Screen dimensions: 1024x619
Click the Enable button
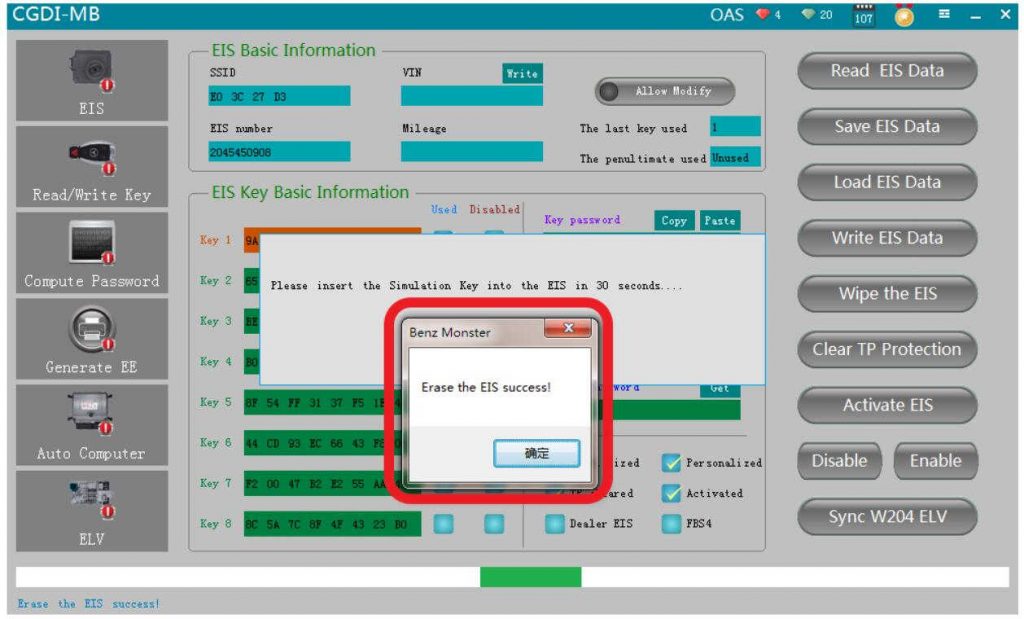(x=935, y=461)
